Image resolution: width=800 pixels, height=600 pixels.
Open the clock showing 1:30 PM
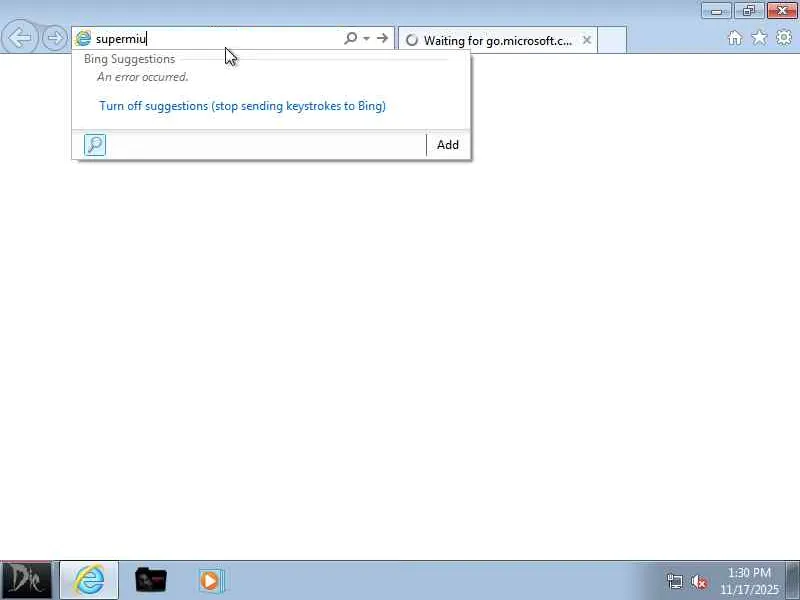749,581
